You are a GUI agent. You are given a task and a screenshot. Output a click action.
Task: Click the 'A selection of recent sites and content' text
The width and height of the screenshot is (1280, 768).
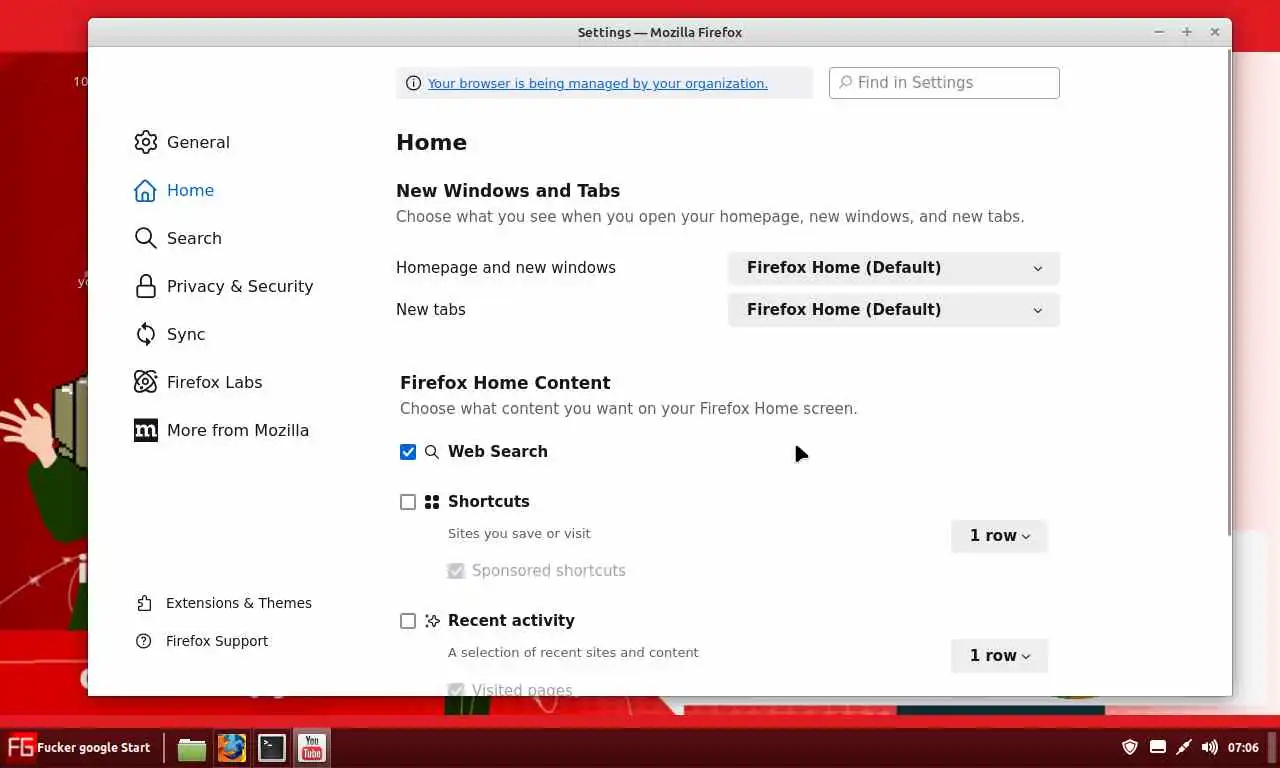[573, 653]
